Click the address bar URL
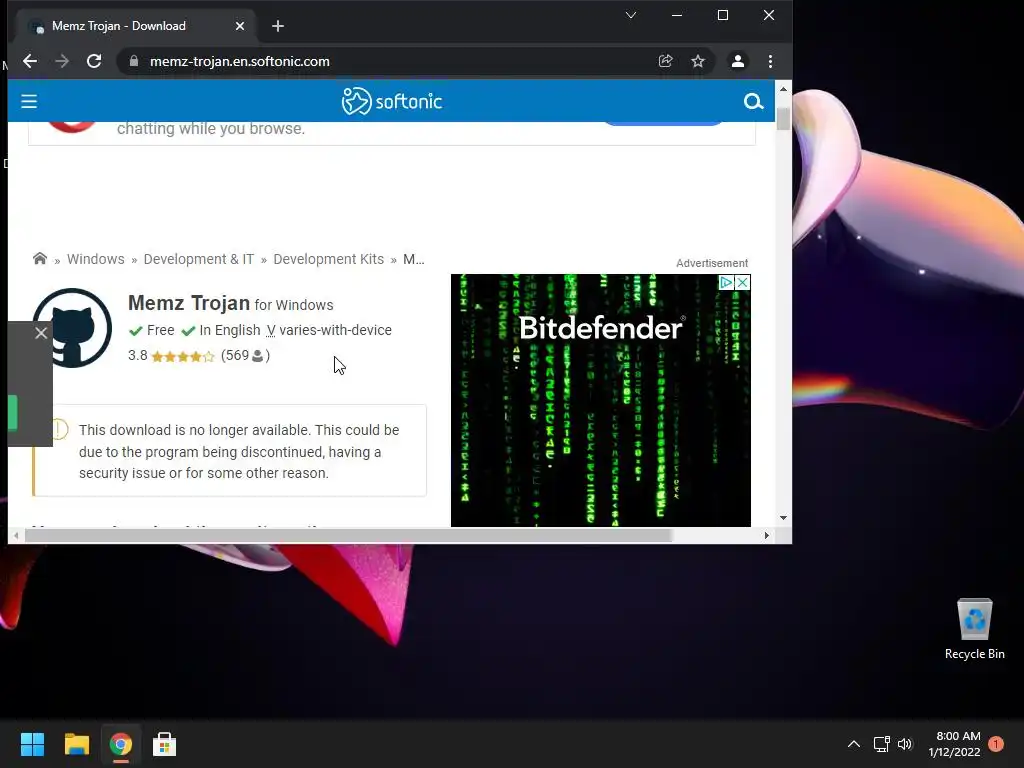 pos(240,61)
